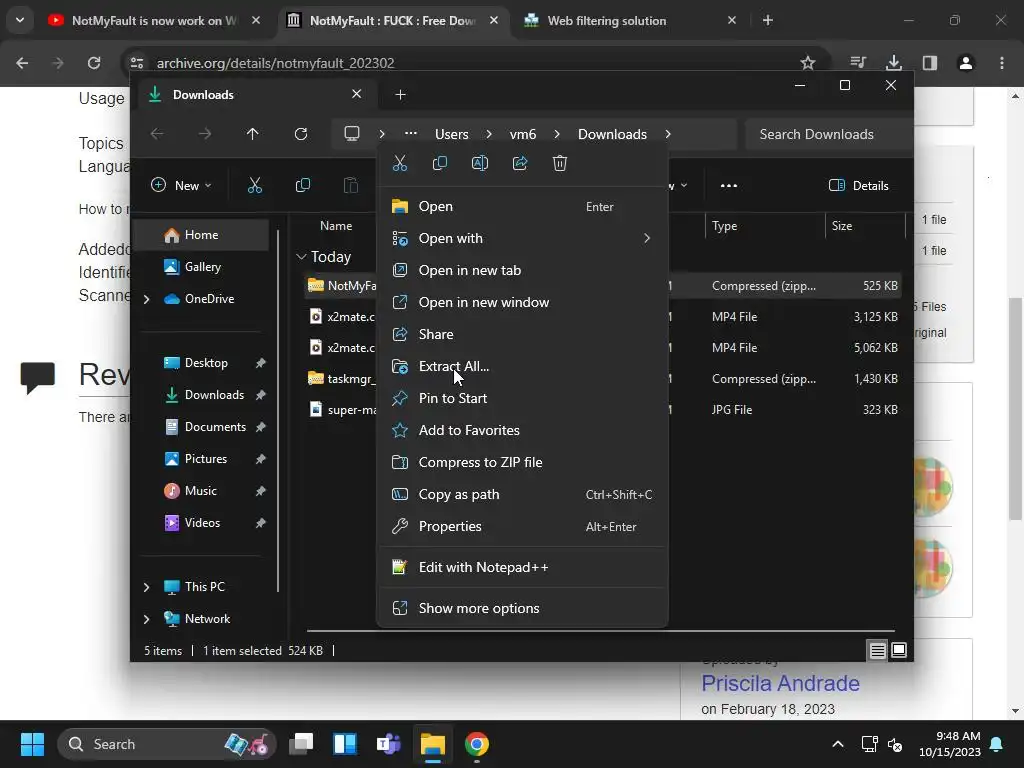Expand OneDrive tree node
This screenshot has height=768, width=1024.
point(146,299)
